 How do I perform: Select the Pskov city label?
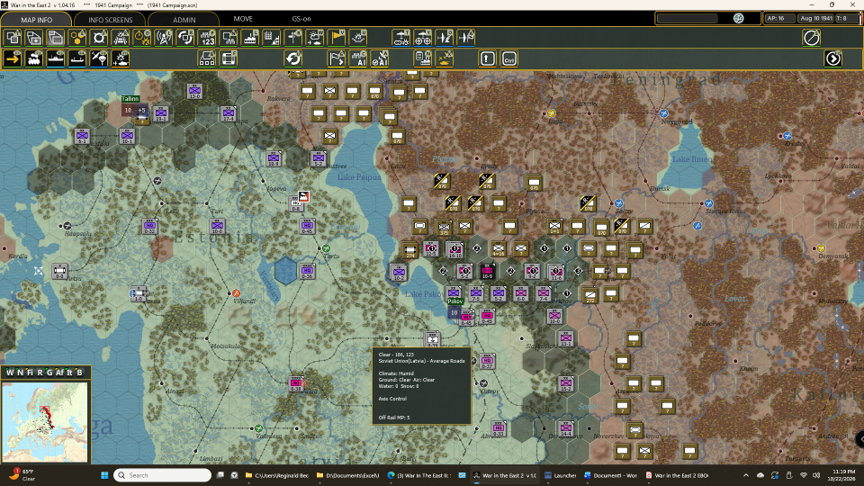[x=455, y=301]
